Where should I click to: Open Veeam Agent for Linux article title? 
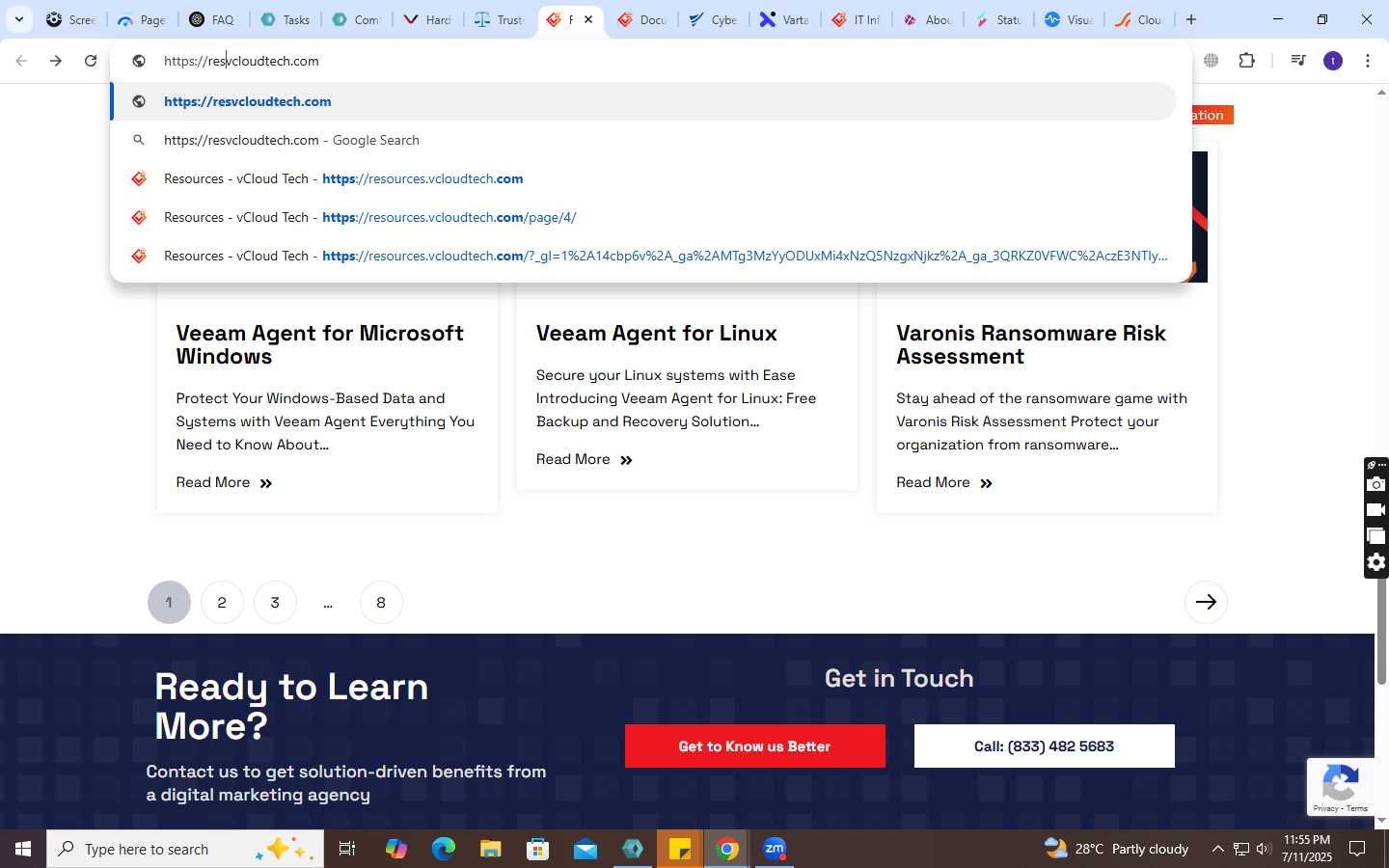coord(657,333)
